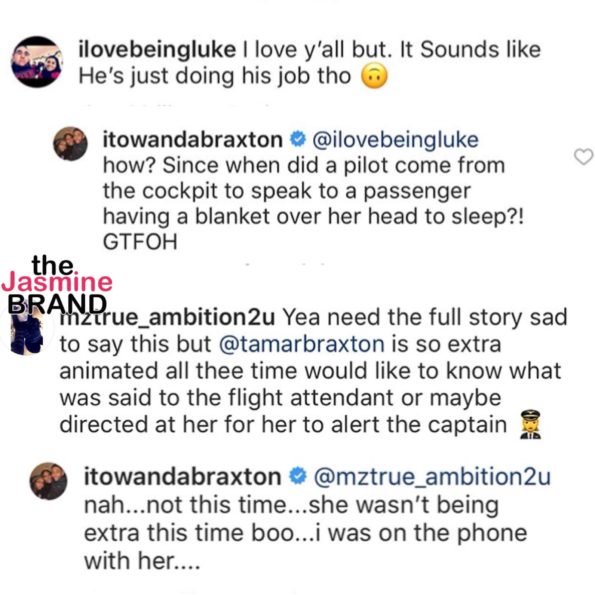The image size is (595, 595).
Task: Click the 'GTFOH' comment text
Action: [140, 242]
